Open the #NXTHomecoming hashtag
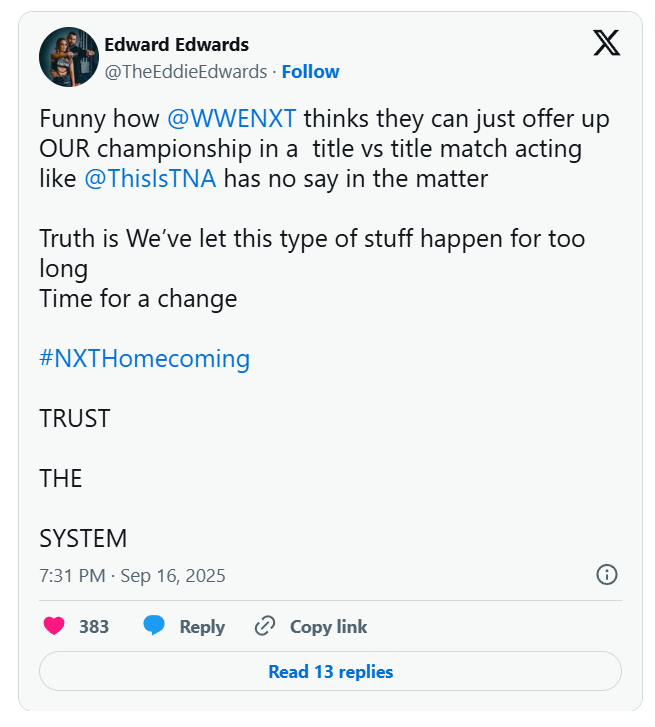Screen dimensions: 655x727 coord(144,358)
